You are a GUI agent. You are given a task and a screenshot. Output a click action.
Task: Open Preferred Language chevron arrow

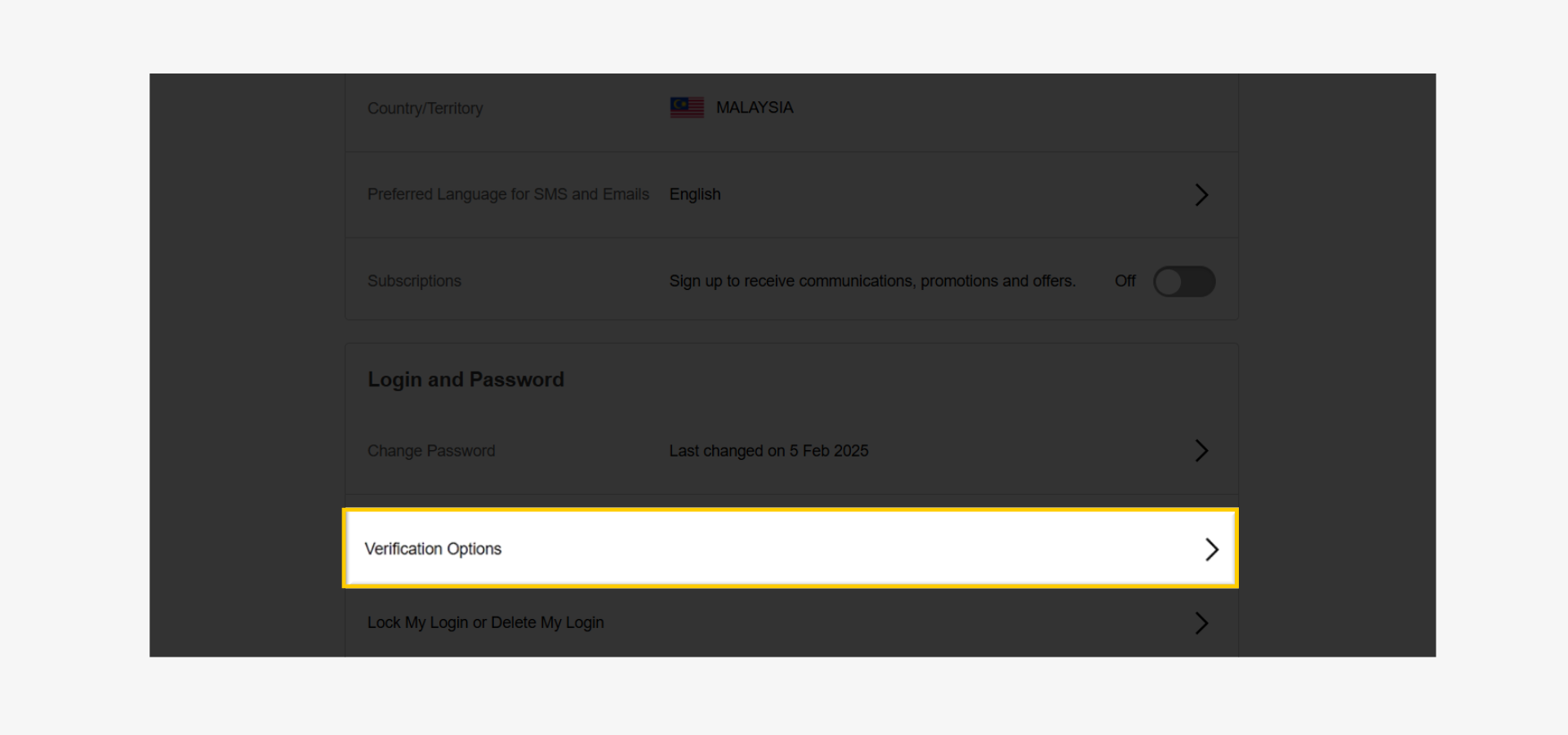pyautogui.click(x=1201, y=194)
